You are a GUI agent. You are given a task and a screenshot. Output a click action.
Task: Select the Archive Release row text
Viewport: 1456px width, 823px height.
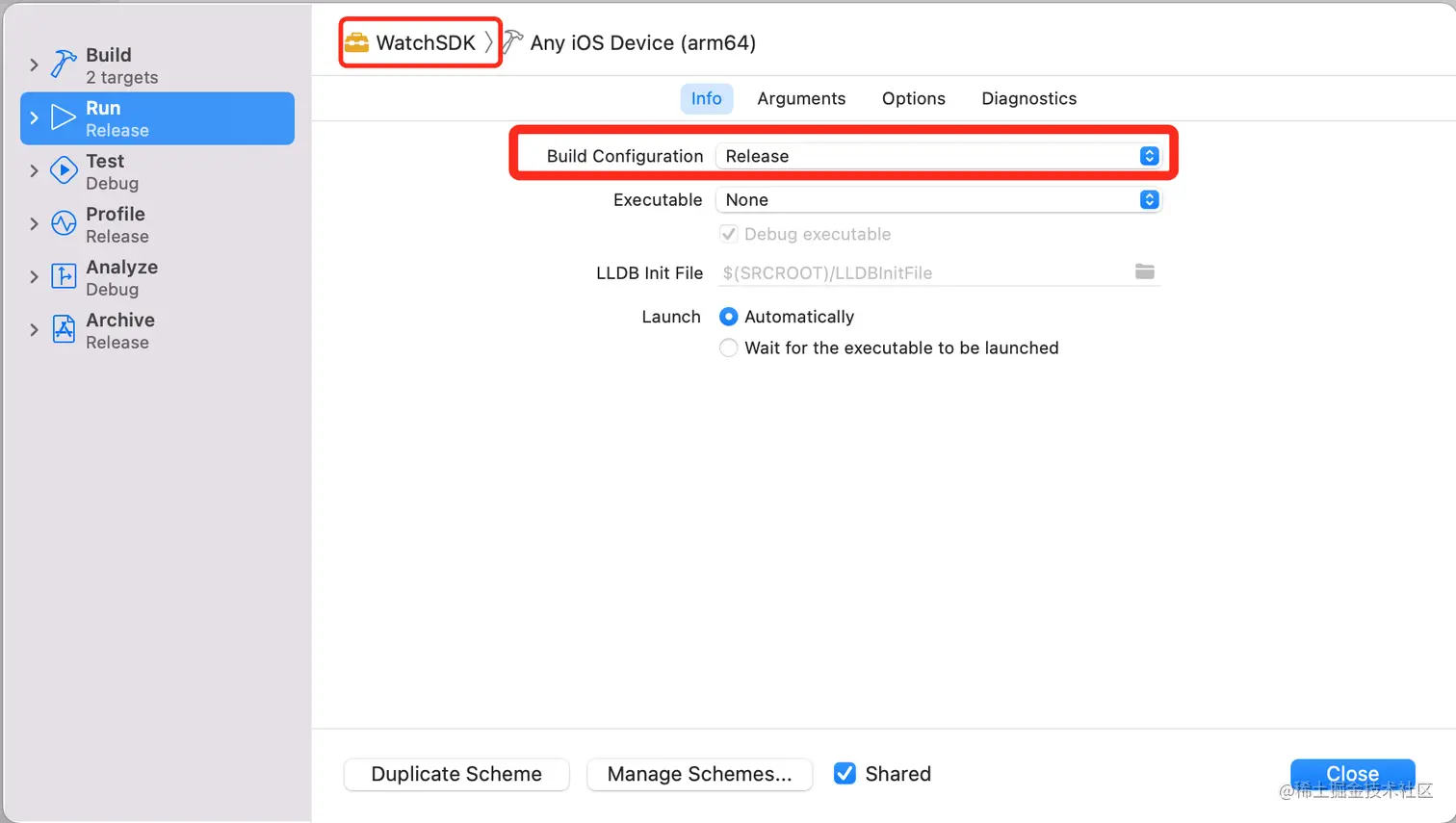[120, 330]
